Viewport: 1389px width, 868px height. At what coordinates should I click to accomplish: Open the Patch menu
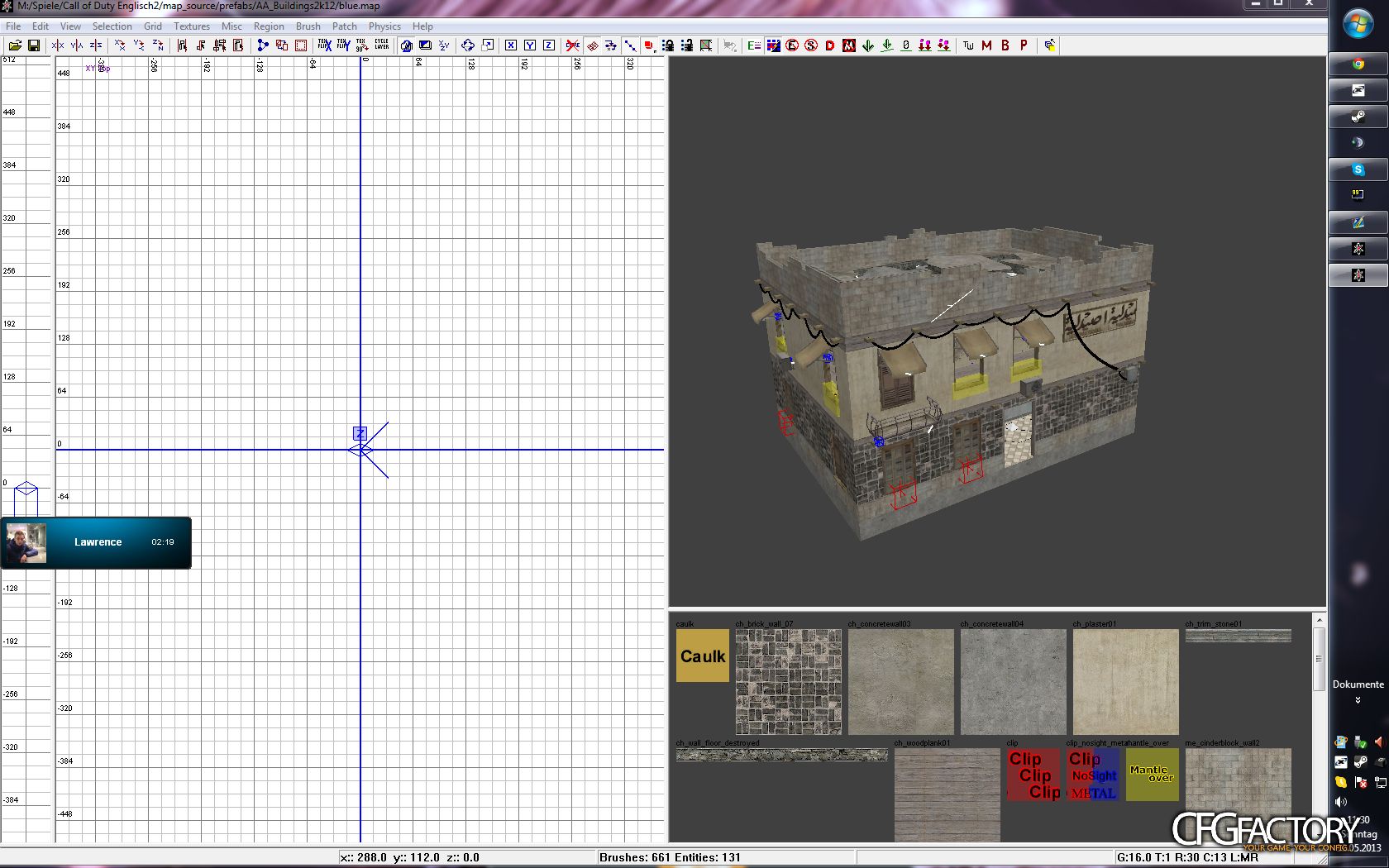pyautogui.click(x=345, y=26)
